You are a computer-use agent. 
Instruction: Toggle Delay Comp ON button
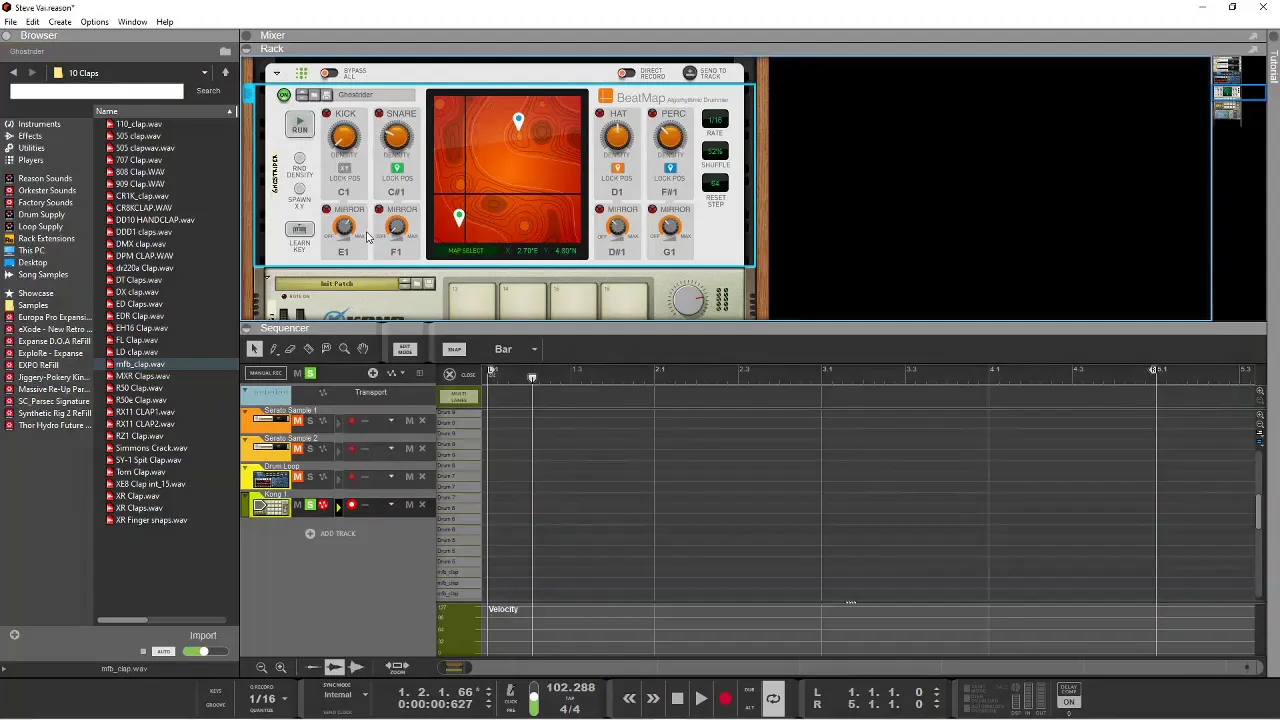click(1069, 701)
